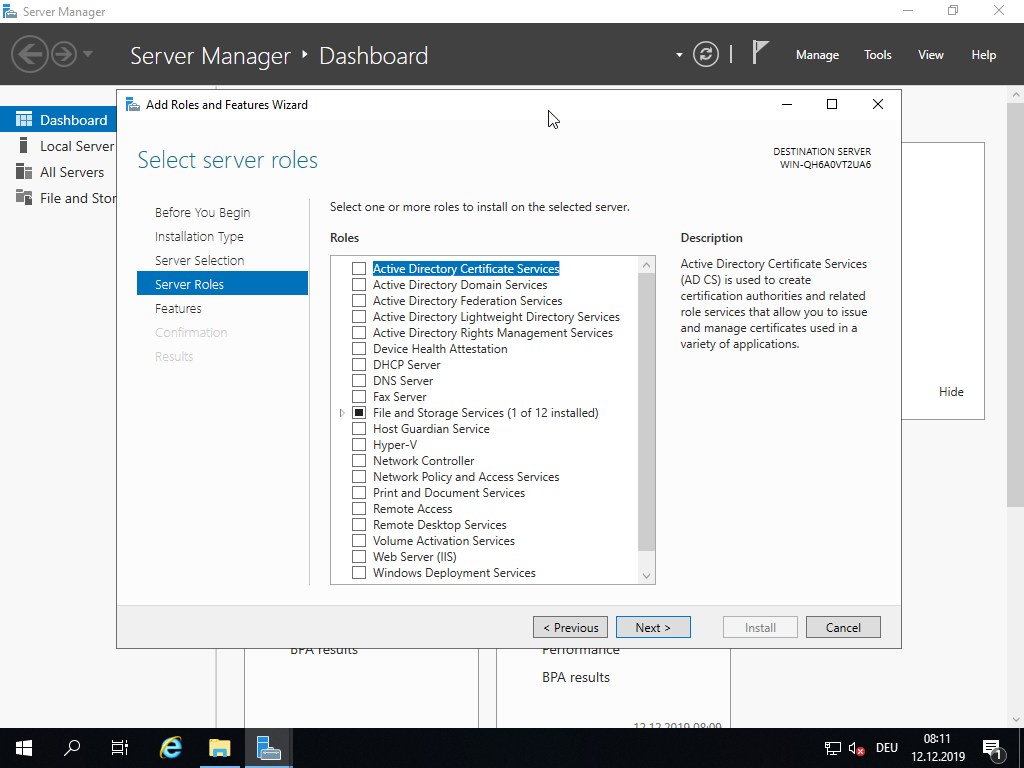The width and height of the screenshot is (1024, 768).
Task: Click the File and Storage icon
Action: (x=24, y=197)
